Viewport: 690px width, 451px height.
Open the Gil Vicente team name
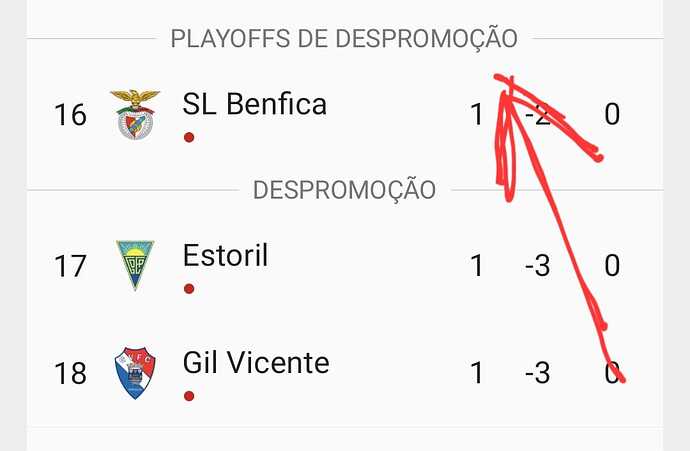coord(256,363)
